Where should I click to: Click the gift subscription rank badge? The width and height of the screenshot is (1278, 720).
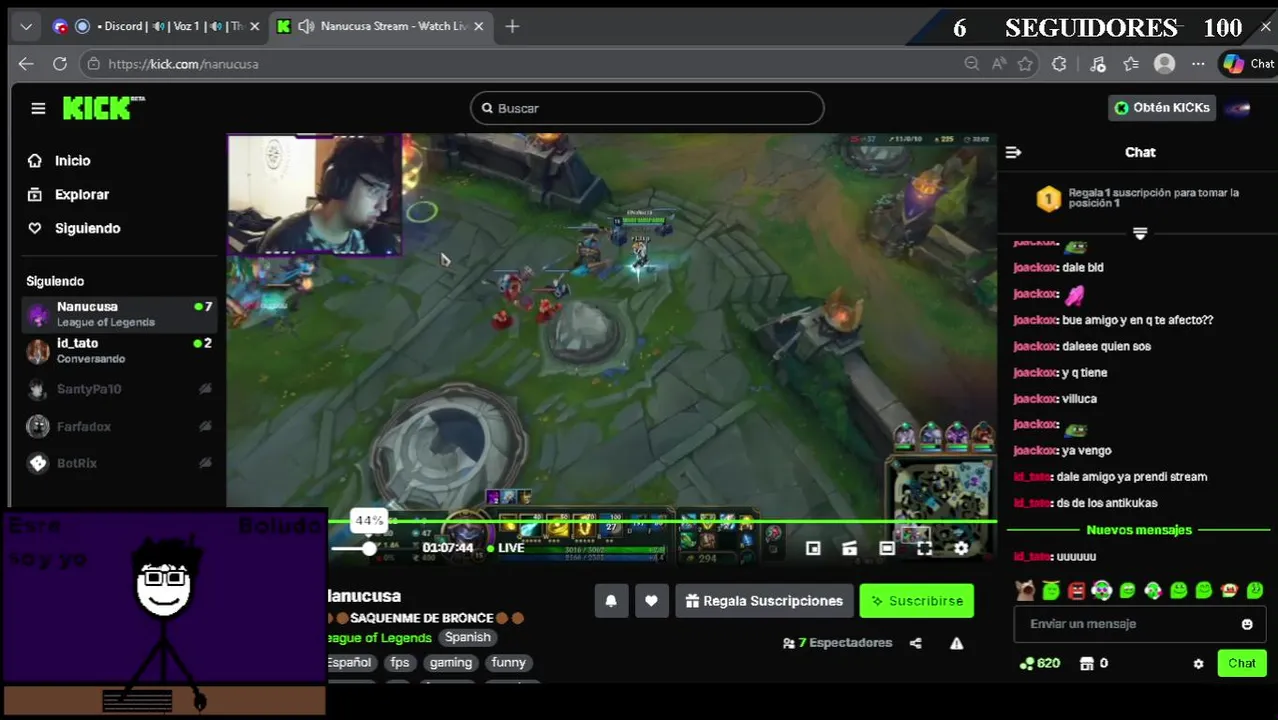[1047, 199]
